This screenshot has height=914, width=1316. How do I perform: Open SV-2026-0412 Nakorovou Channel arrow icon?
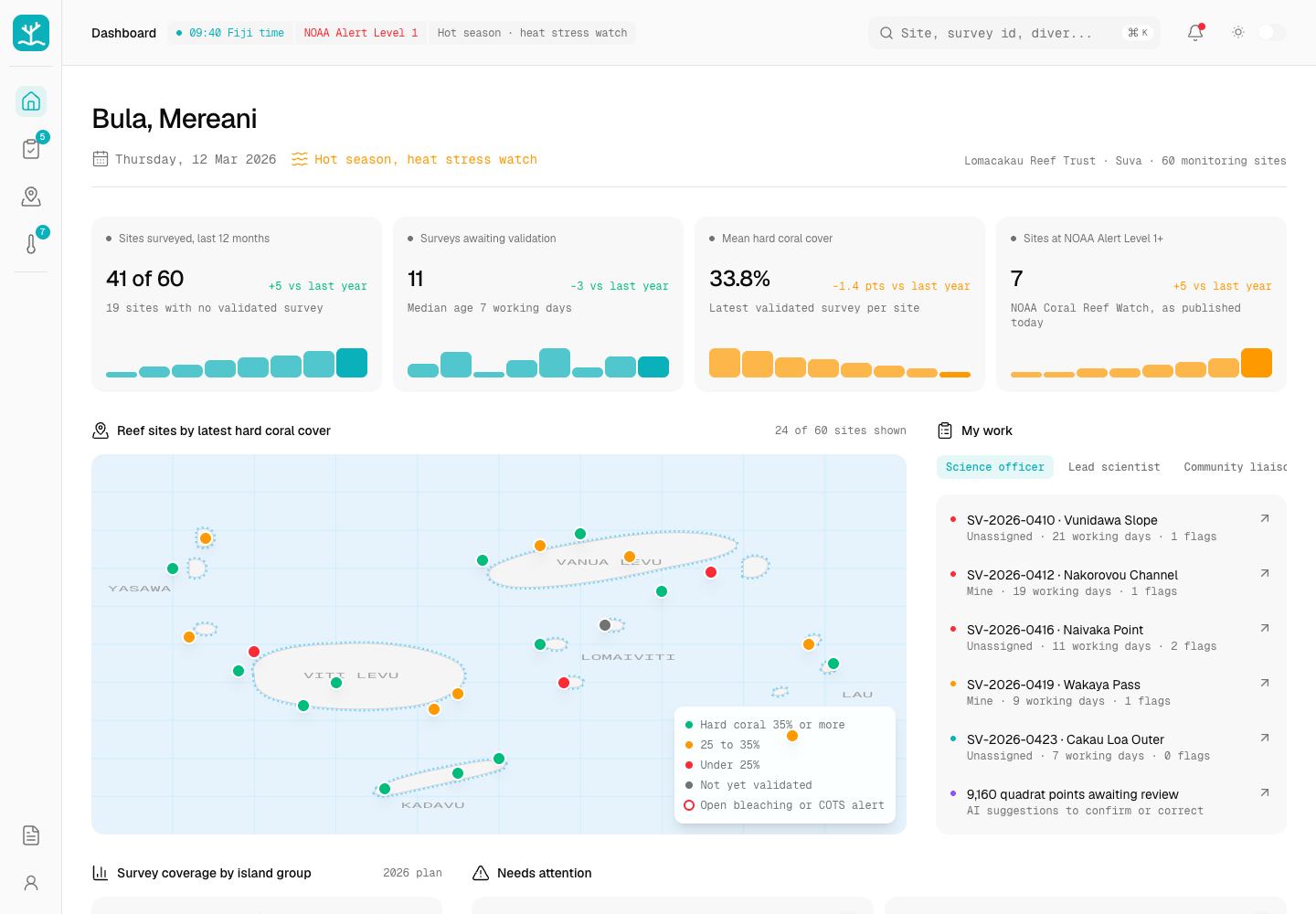point(1265,573)
